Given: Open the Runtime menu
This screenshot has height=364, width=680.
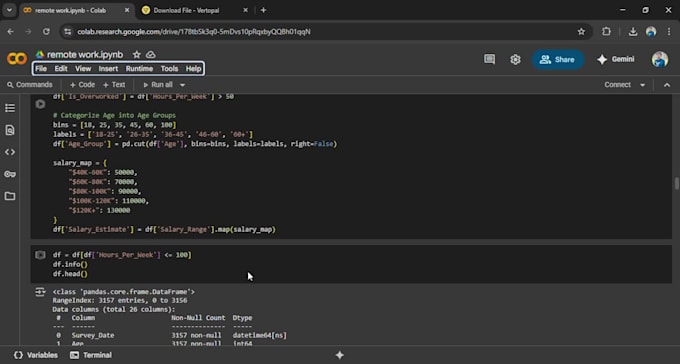Looking at the screenshot, I should pos(139,69).
